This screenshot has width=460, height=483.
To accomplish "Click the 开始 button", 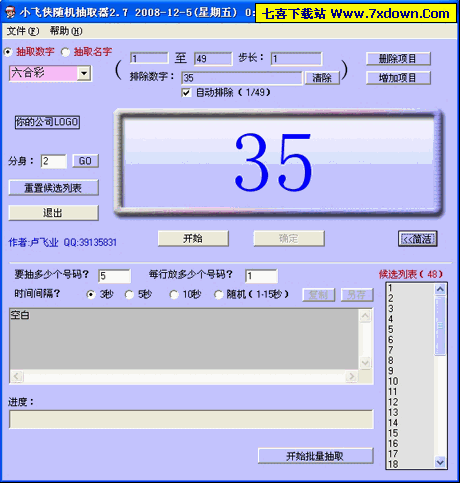I will (193, 238).
